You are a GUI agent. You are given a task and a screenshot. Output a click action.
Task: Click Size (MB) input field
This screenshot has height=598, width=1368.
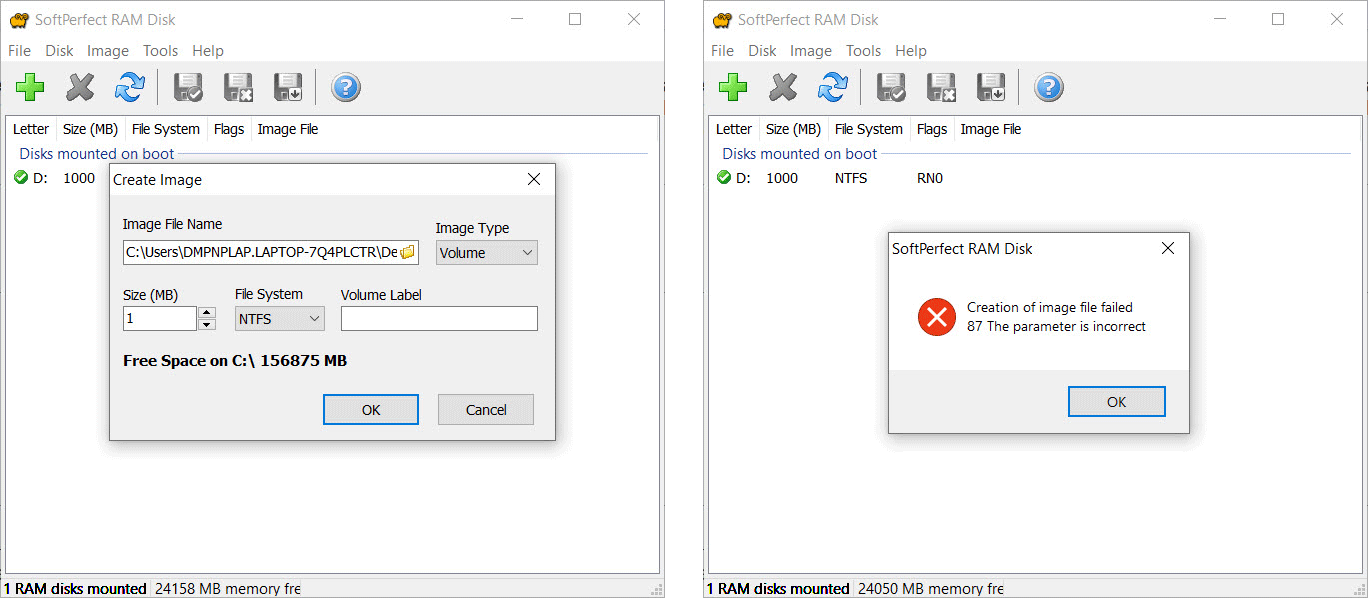pos(160,319)
